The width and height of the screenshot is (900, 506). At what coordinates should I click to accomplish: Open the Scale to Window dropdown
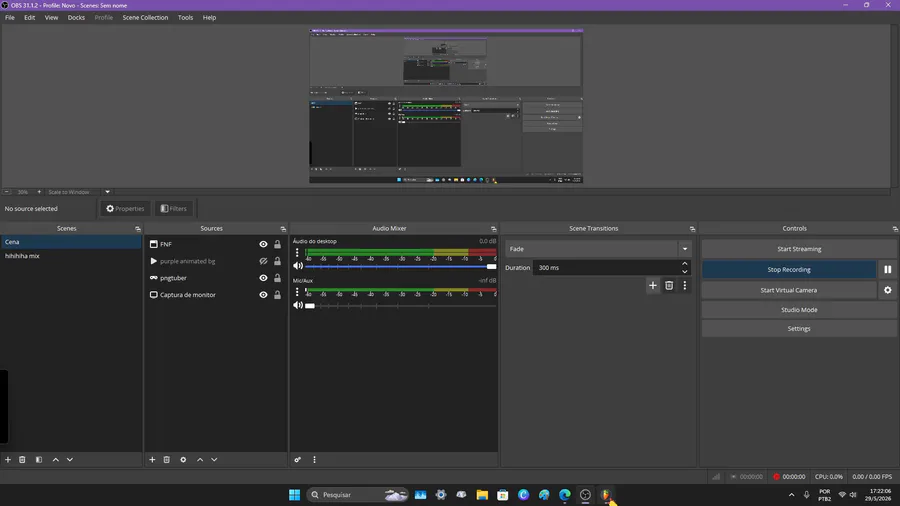107,192
